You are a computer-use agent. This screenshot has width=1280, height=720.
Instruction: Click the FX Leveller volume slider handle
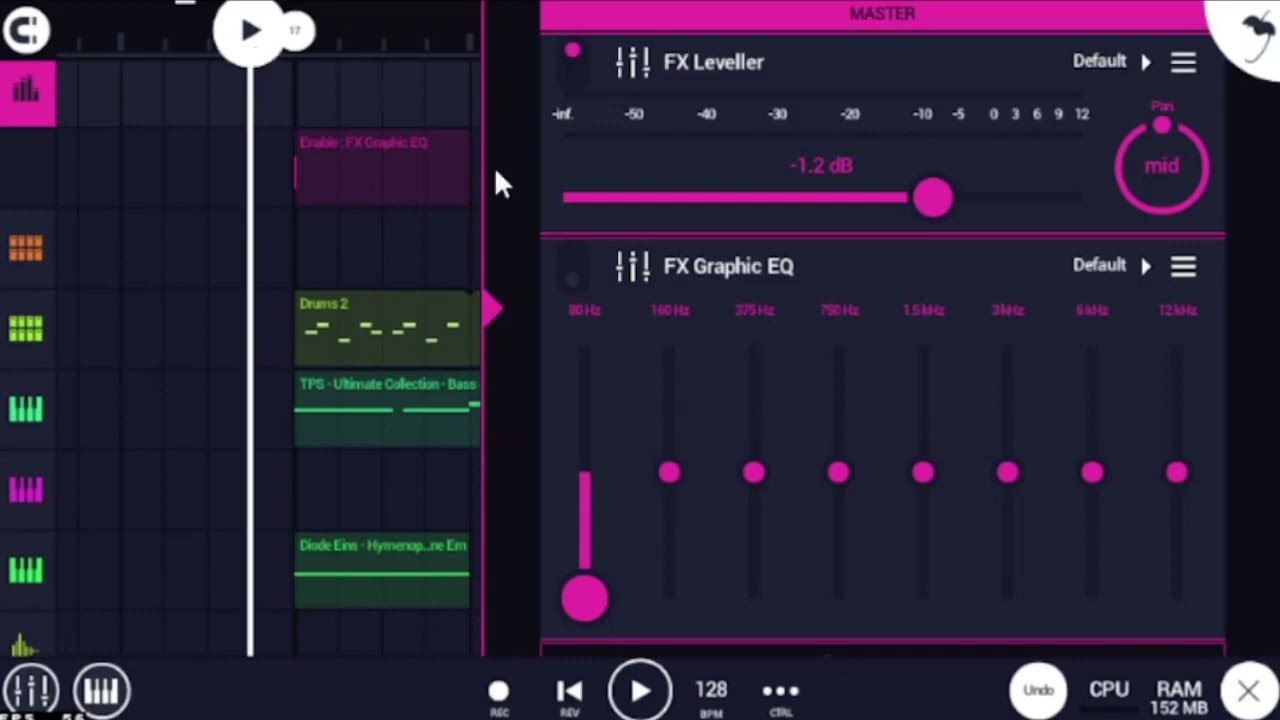pos(932,198)
